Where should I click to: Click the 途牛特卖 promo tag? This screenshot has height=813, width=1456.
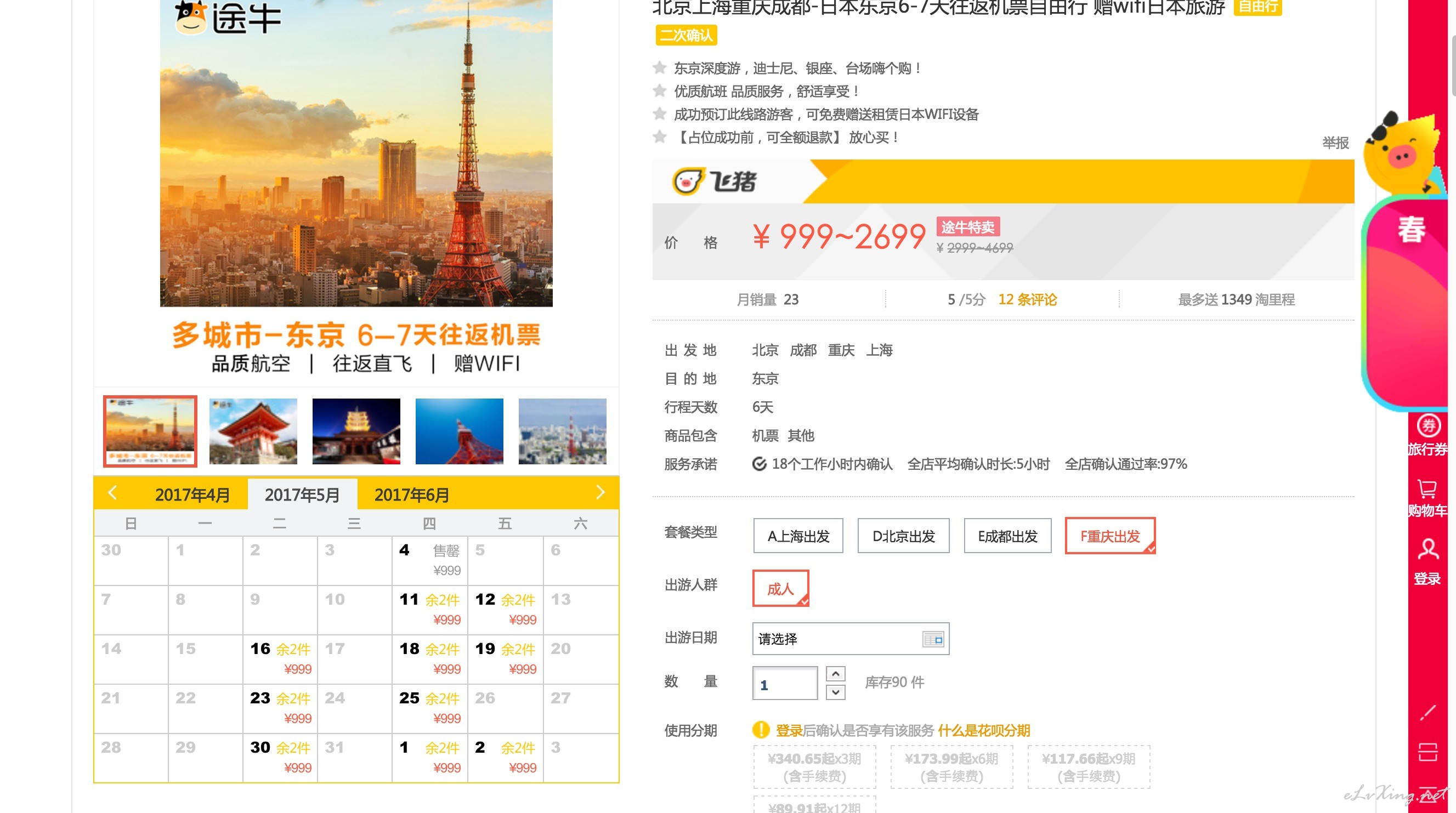968,226
